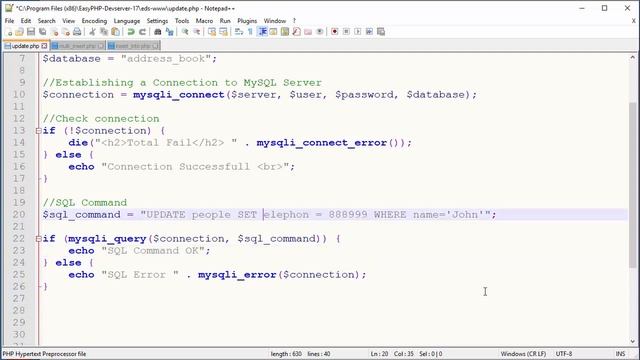Open the Run menu
640x360 pixels.
[x=225, y=21]
